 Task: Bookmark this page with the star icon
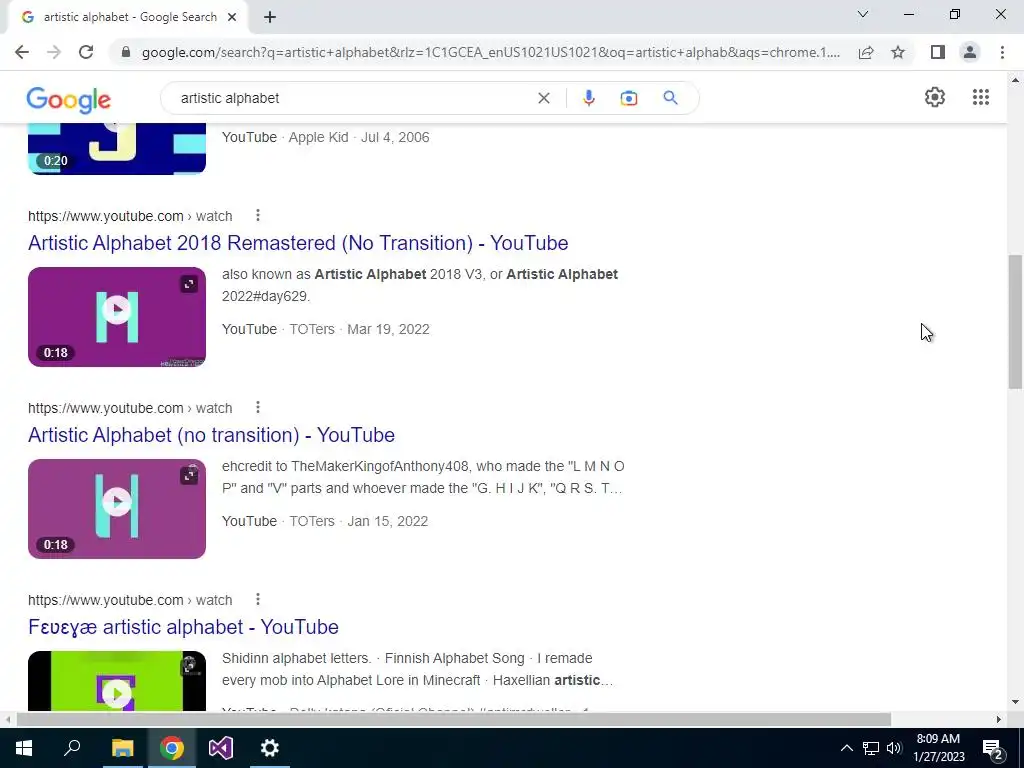point(898,52)
